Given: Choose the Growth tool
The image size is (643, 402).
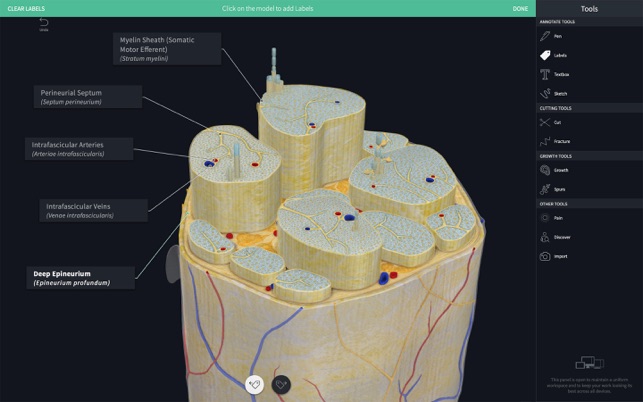Looking at the screenshot, I should (560, 170).
